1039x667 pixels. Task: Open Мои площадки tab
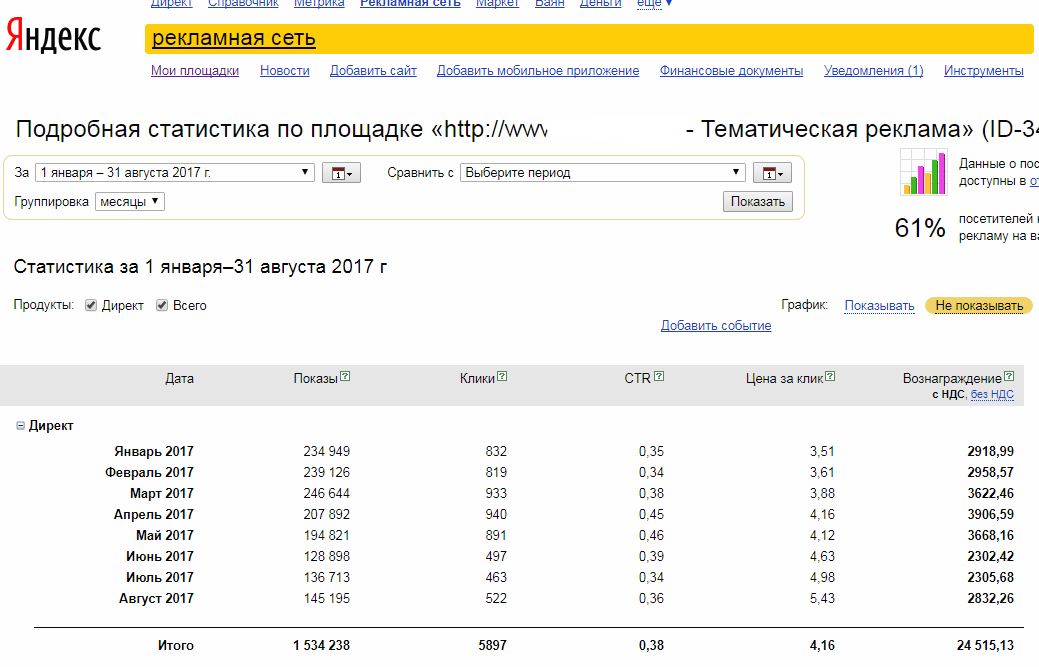tap(195, 71)
